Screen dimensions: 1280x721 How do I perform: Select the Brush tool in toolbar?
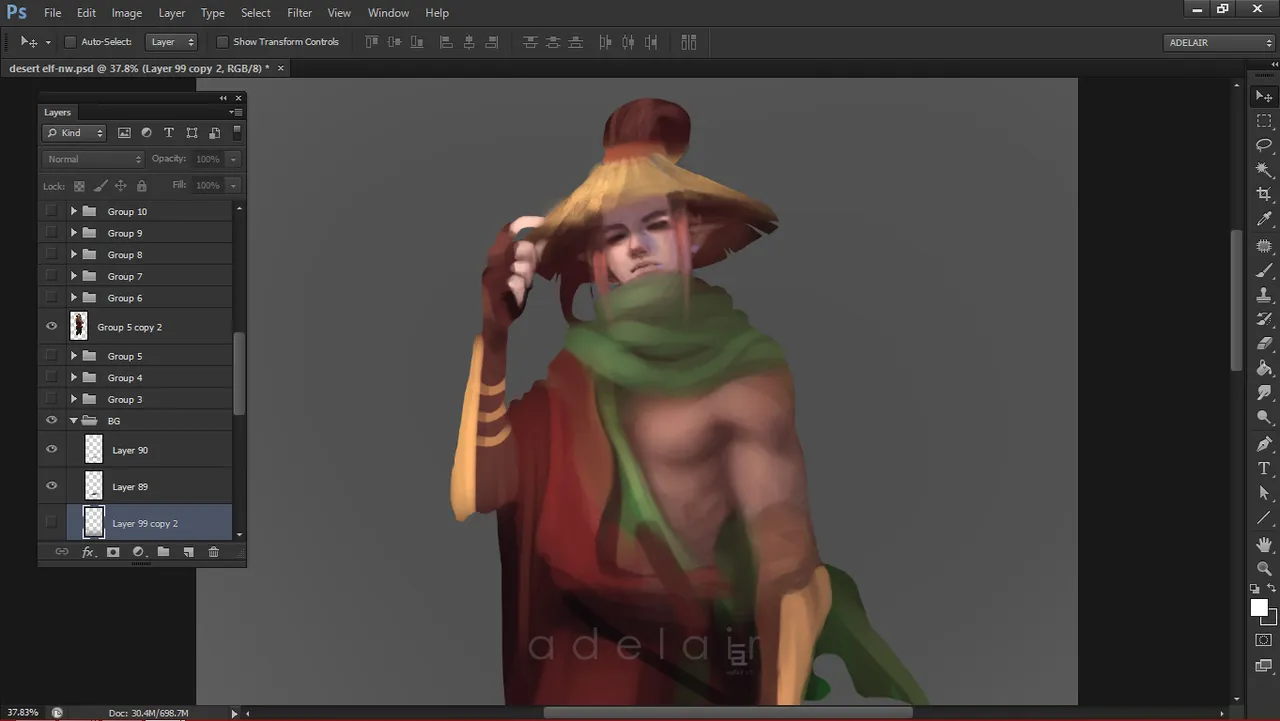pyautogui.click(x=1264, y=270)
